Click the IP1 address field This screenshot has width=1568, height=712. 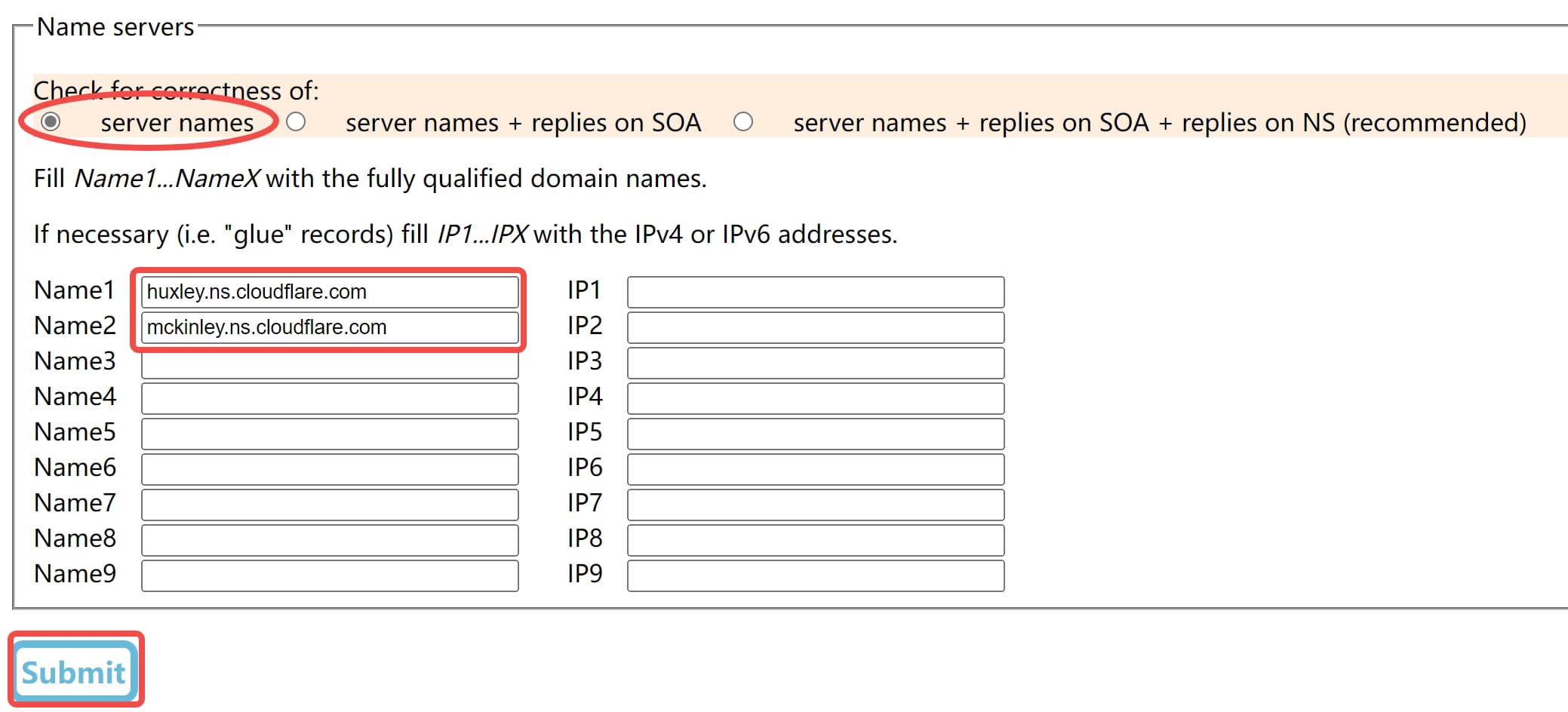815,292
